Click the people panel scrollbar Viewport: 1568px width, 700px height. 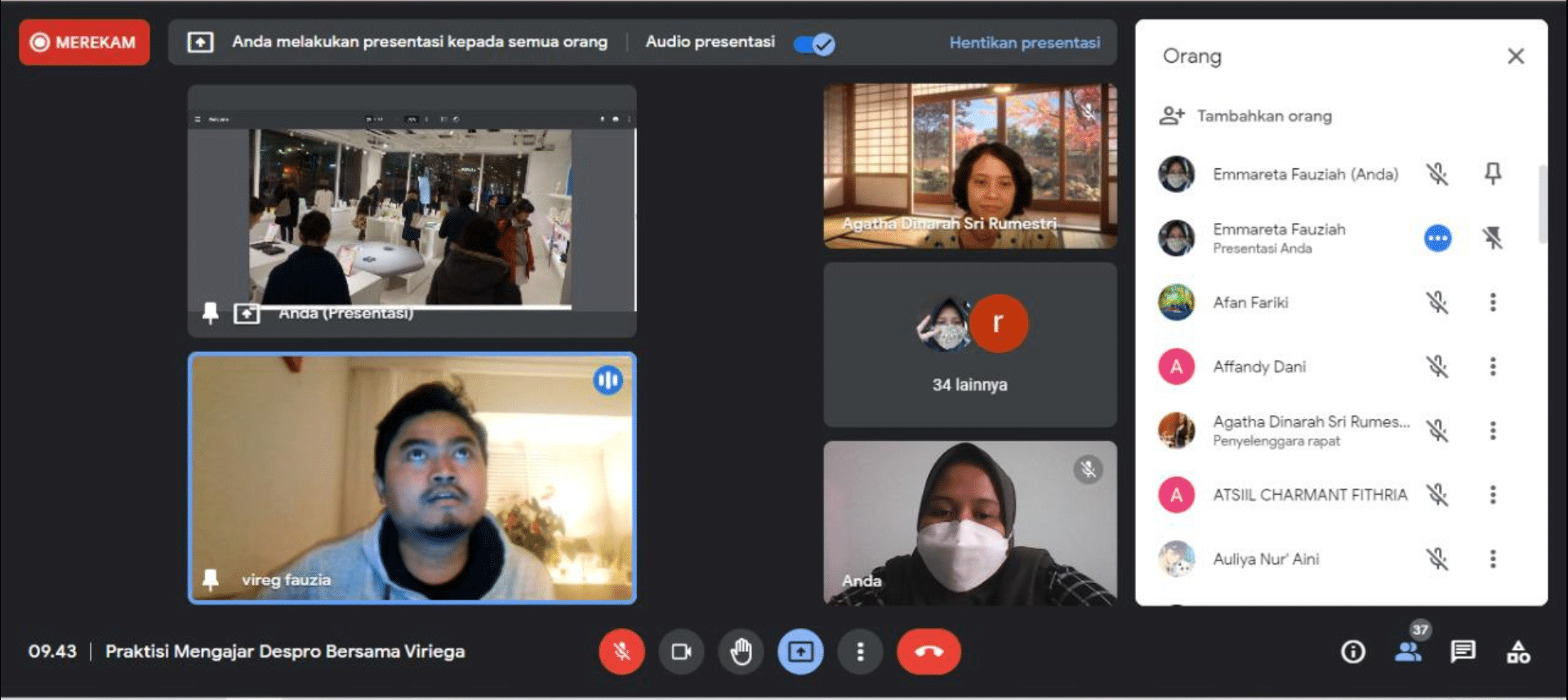(1542, 204)
